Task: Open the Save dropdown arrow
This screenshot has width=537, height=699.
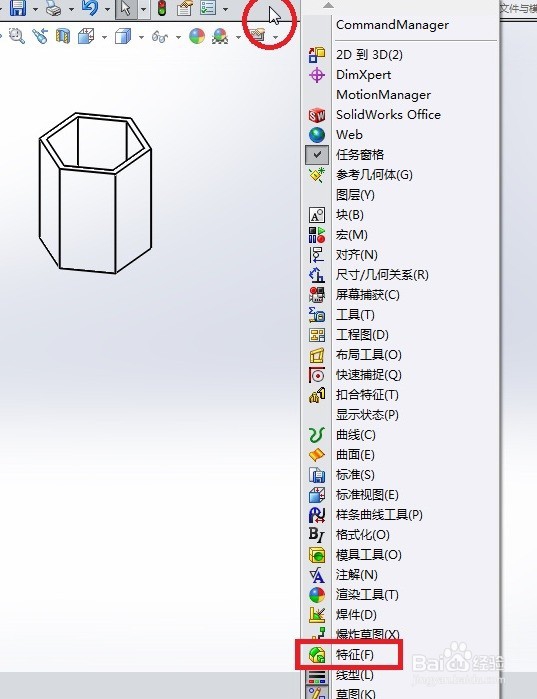Action: point(35,9)
